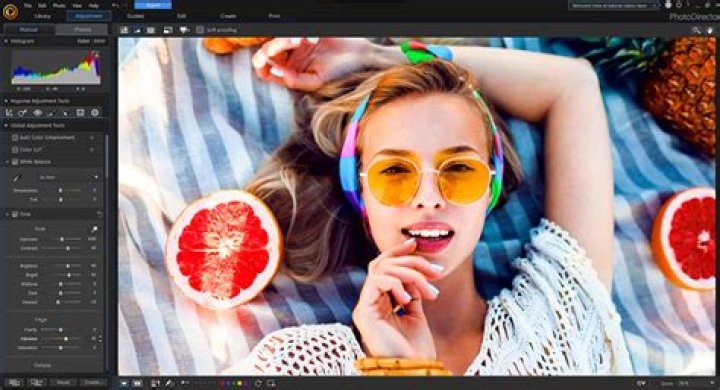Click the rotate photo icon in bottom bar

point(258,383)
